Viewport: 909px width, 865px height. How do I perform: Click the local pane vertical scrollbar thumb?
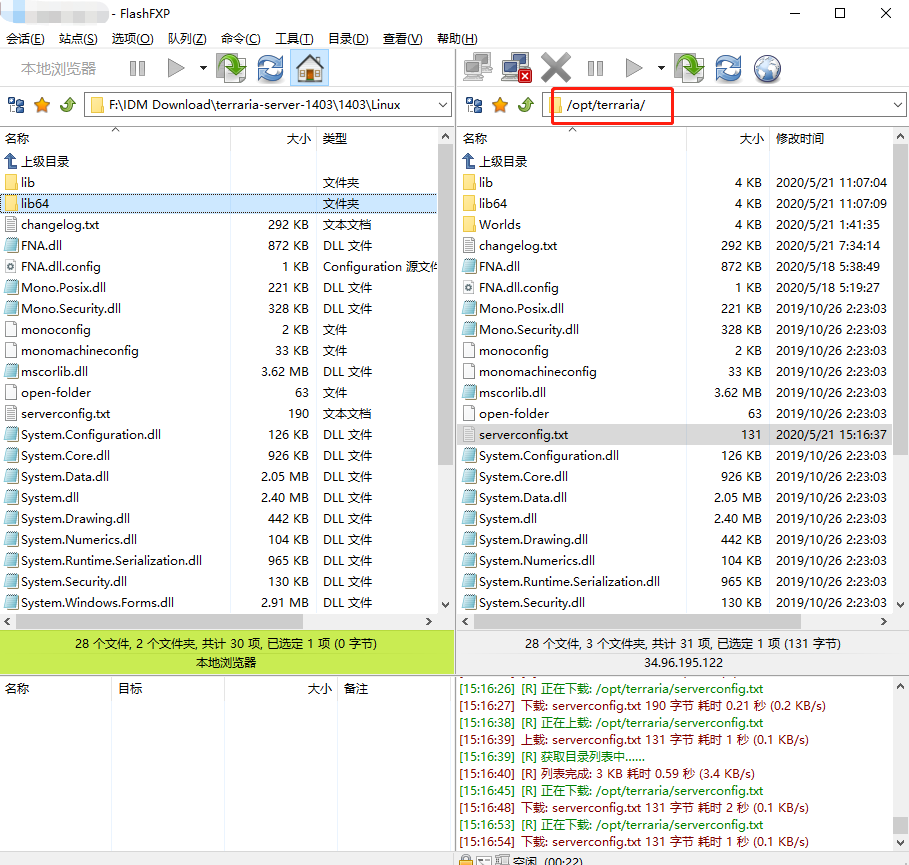click(x=445, y=304)
